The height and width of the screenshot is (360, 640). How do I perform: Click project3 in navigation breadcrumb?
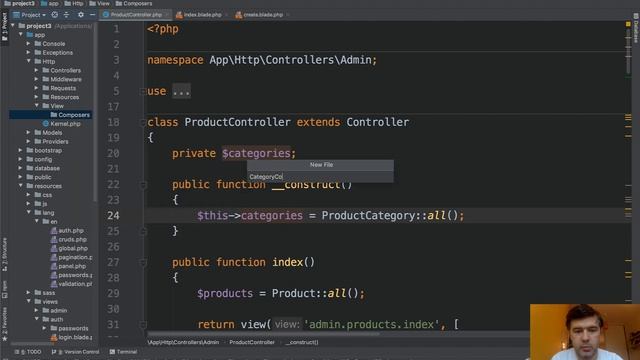tap(20, 4)
